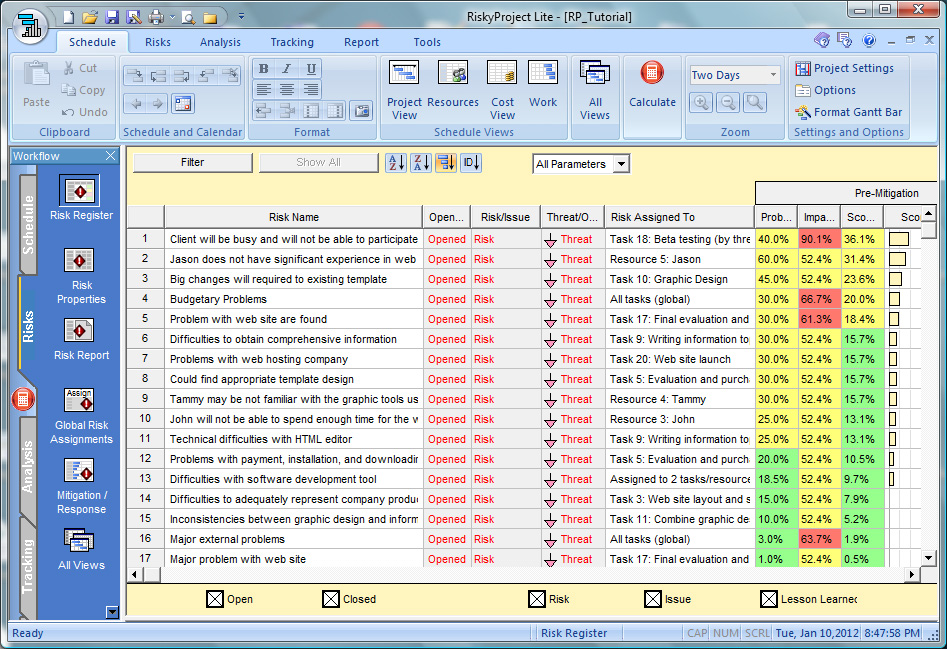Image resolution: width=947 pixels, height=649 pixels.
Task: Open the Risk Report icon
Action: point(79,331)
